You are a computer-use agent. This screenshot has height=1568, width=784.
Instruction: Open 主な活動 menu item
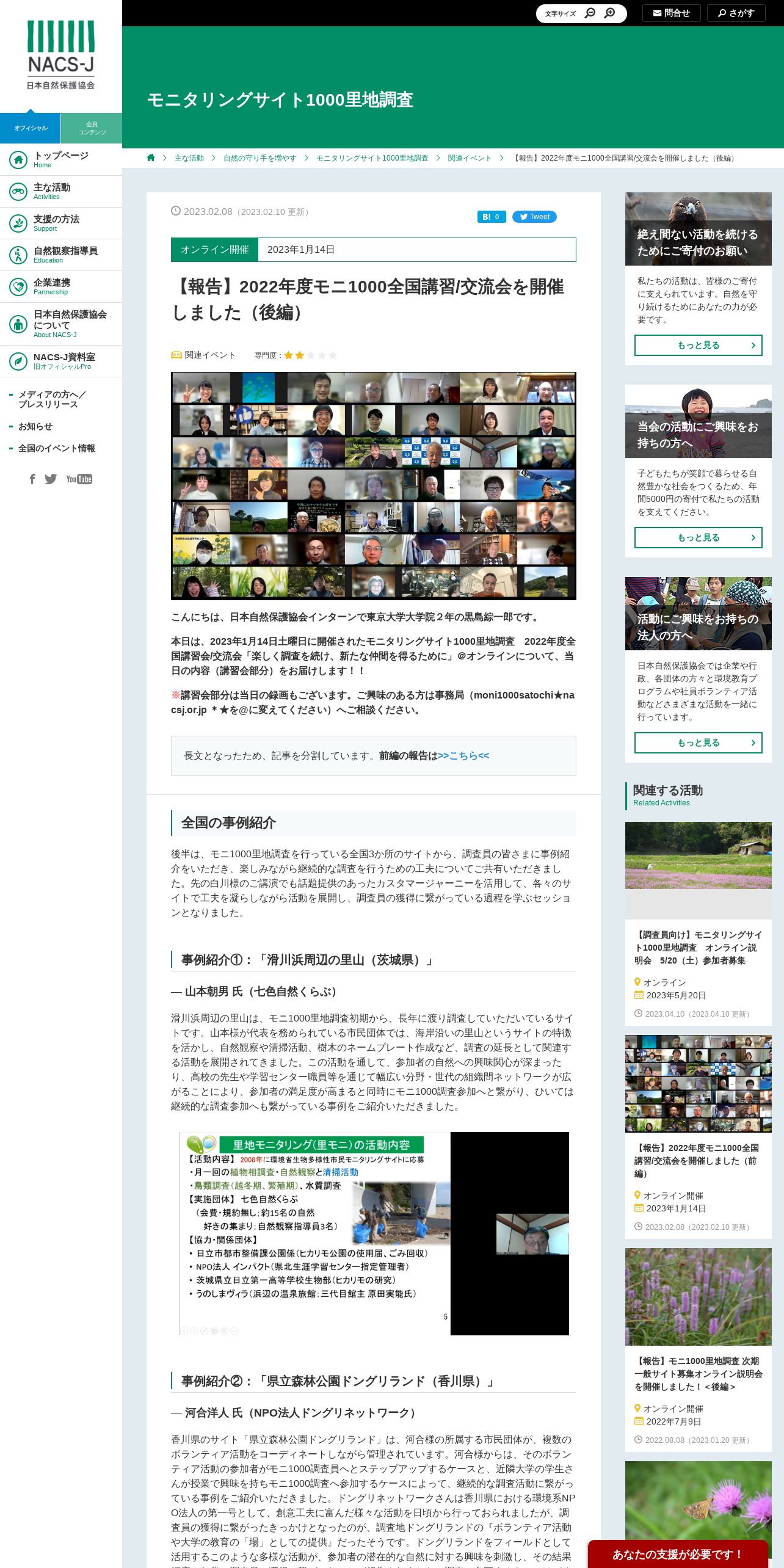point(61,192)
